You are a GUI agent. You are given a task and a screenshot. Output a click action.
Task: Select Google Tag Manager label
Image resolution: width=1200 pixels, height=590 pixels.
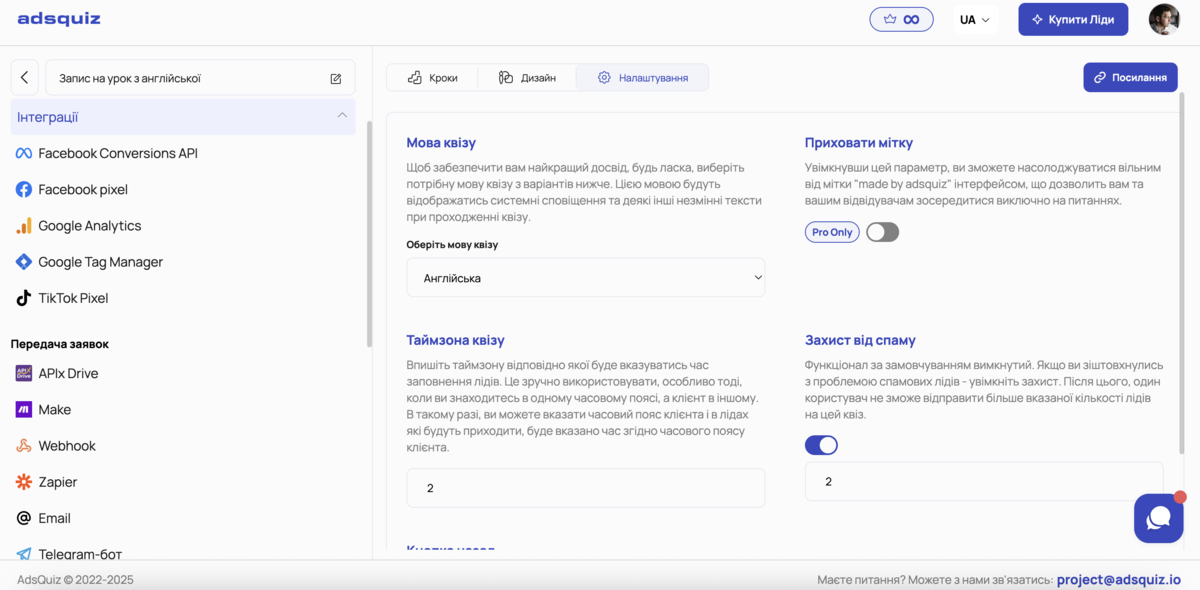pyautogui.click(x=100, y=262)
